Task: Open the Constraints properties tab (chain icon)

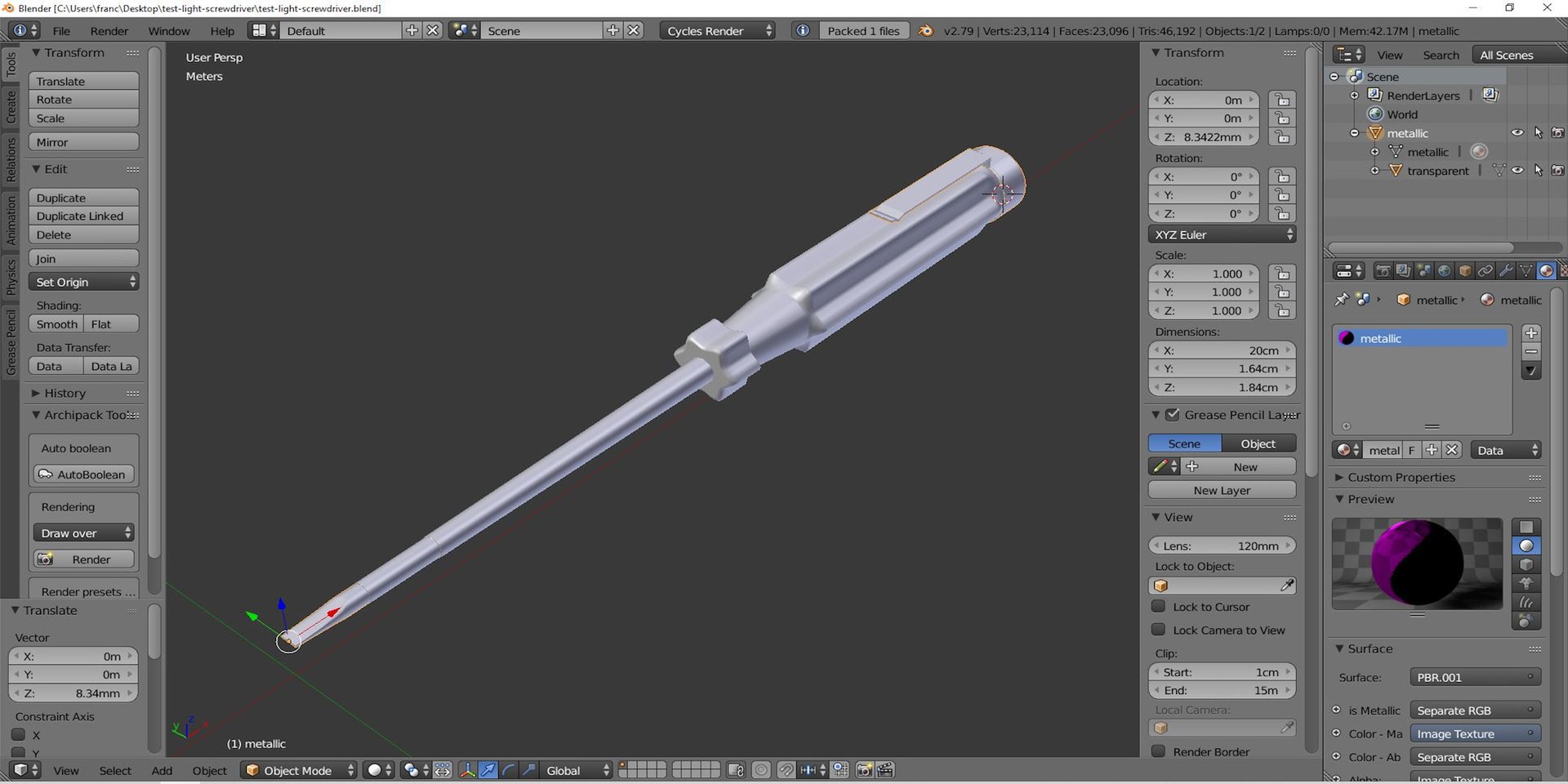Action: pos(1485,271)
